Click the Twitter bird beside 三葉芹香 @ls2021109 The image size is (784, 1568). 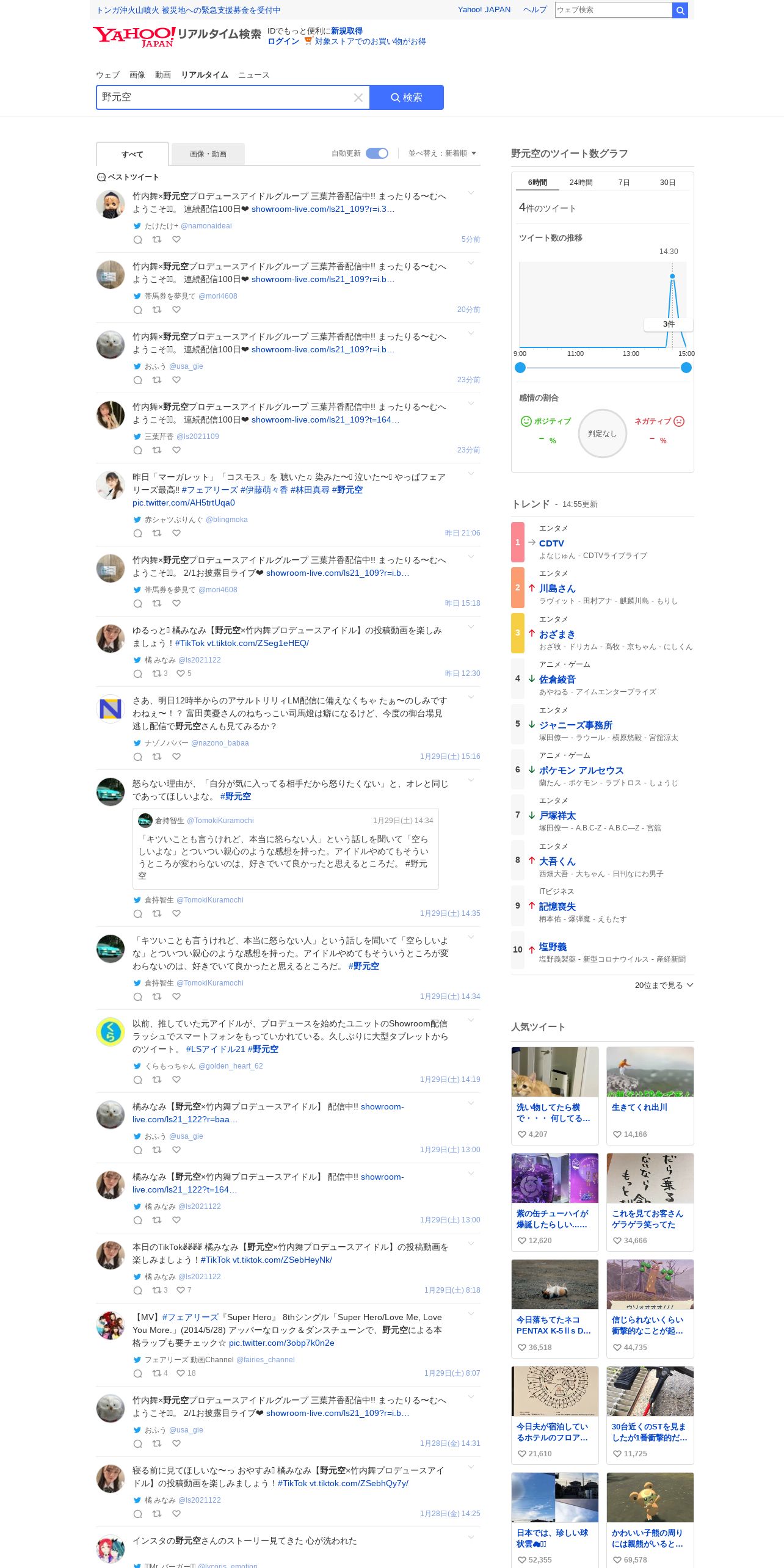coord(137,437)
